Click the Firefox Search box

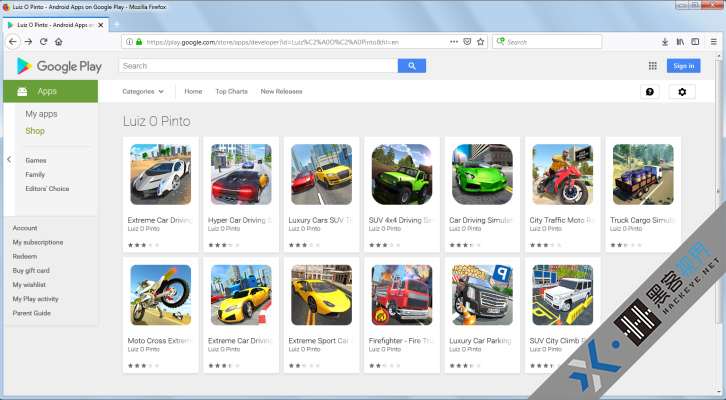(x=547, y=42)
